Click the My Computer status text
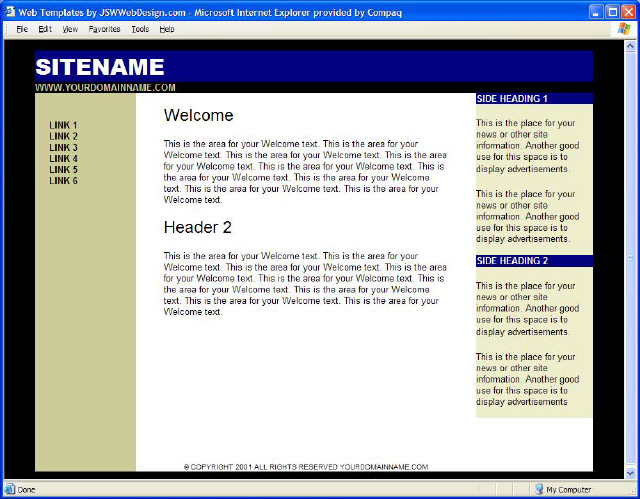Viewport: 640px width, 499px height. (x=569, y=489)
